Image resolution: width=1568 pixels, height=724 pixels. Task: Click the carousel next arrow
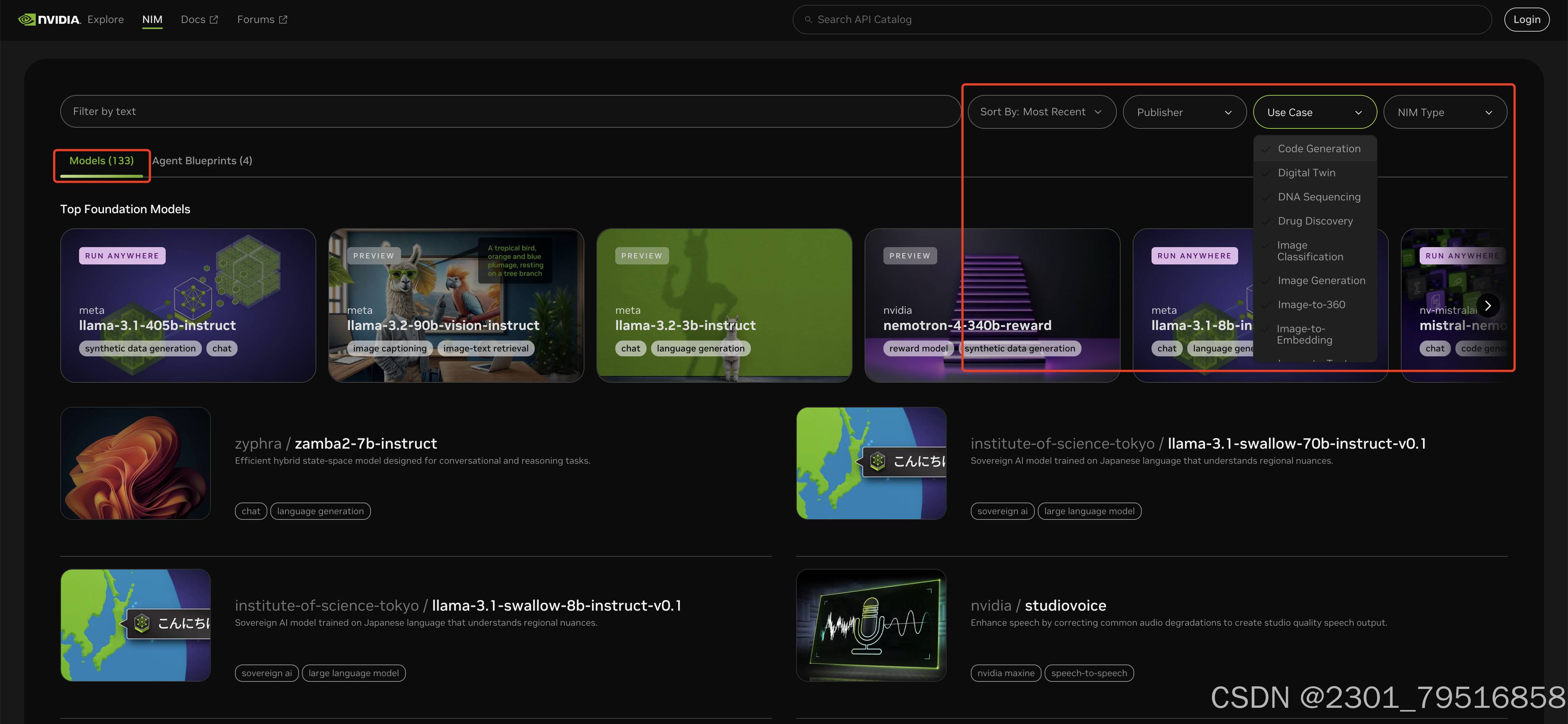pos(1488,305)
